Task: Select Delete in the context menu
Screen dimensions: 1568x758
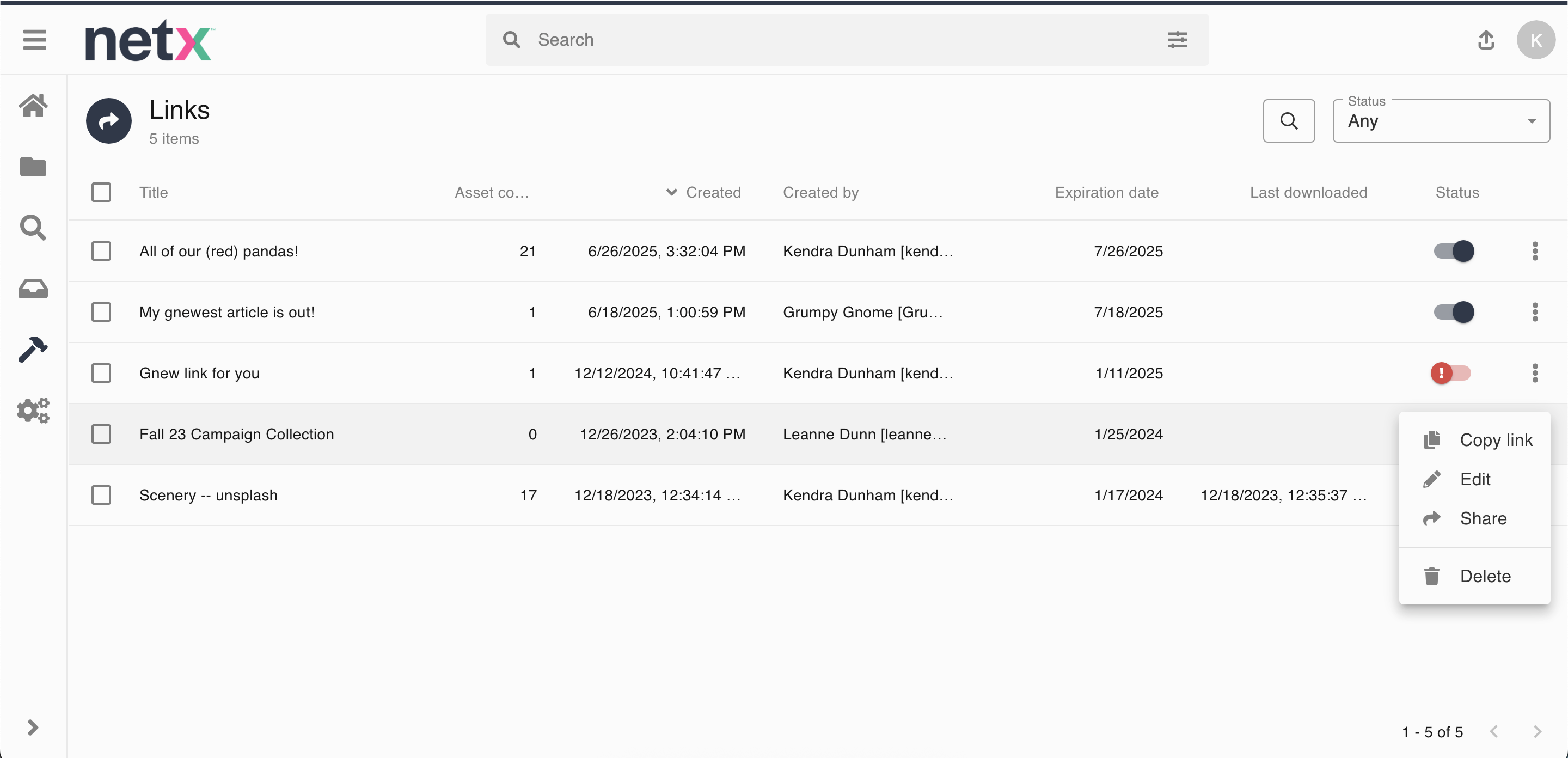Action: [x=1484, y=576]
